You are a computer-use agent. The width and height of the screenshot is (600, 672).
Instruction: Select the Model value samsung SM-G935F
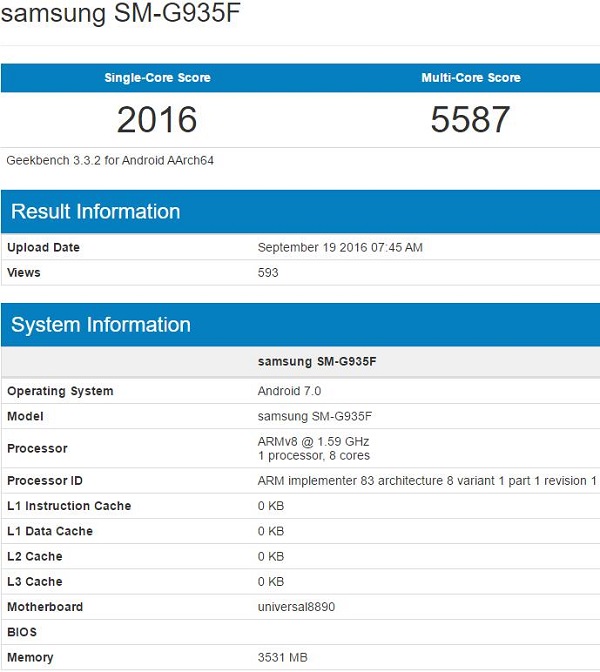(315, 416)
